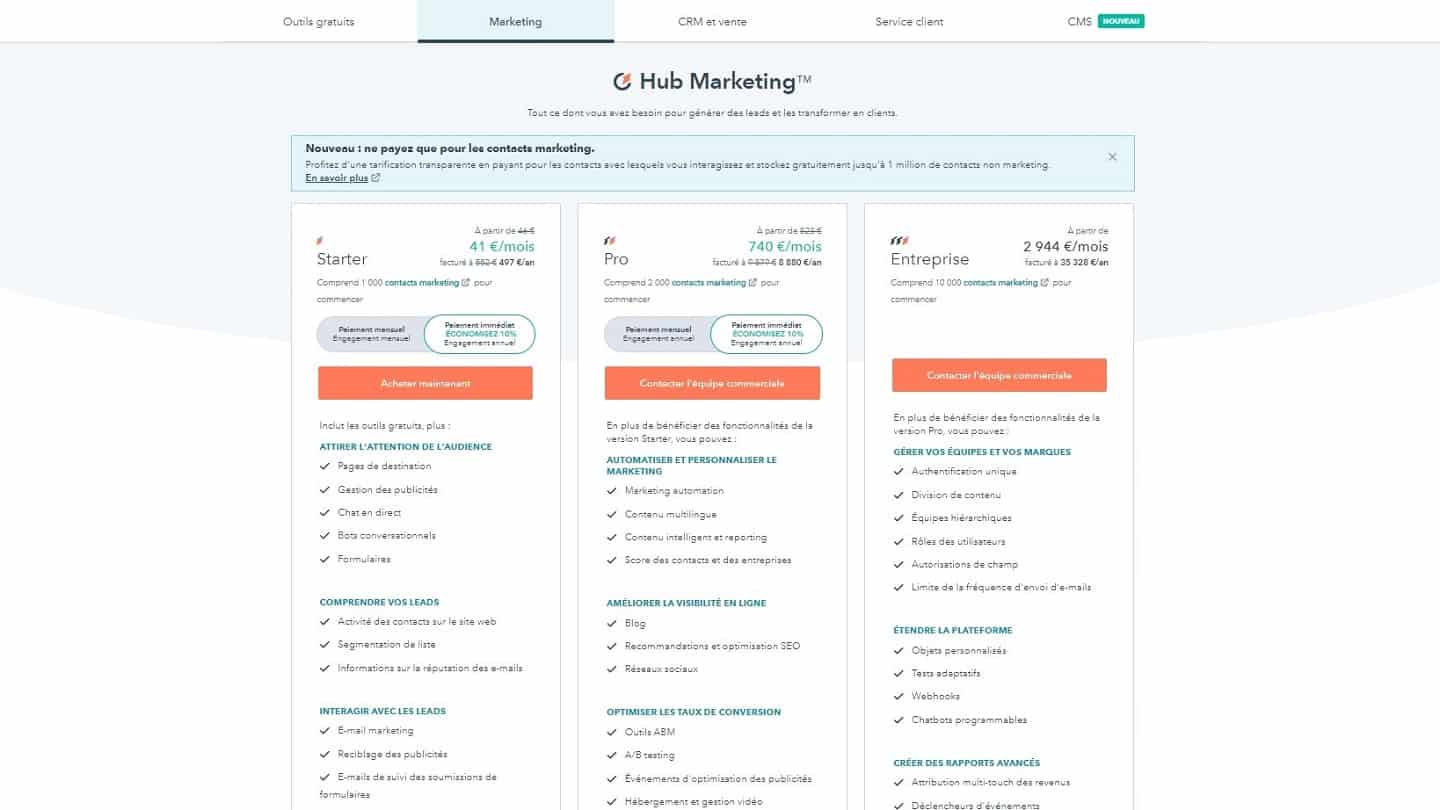Click checkmark beside Authentification unique
The height and width of the screenshot is (810, 1440).
coord(899,471)
